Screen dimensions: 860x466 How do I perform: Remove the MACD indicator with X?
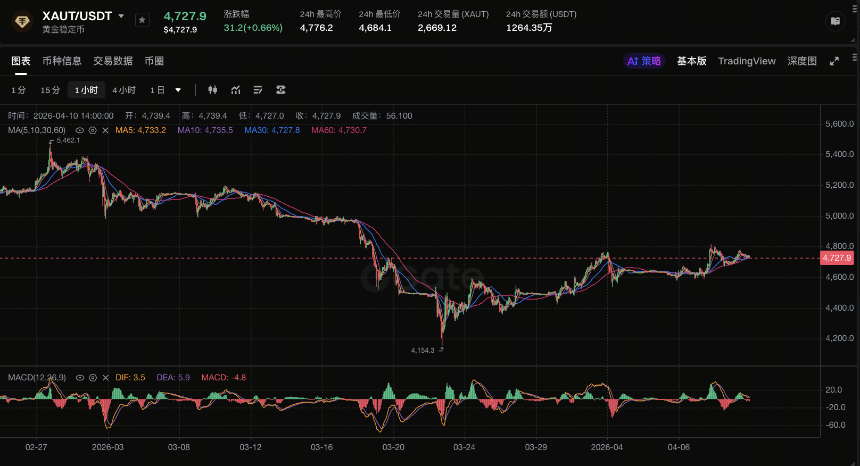click(105, 378)
